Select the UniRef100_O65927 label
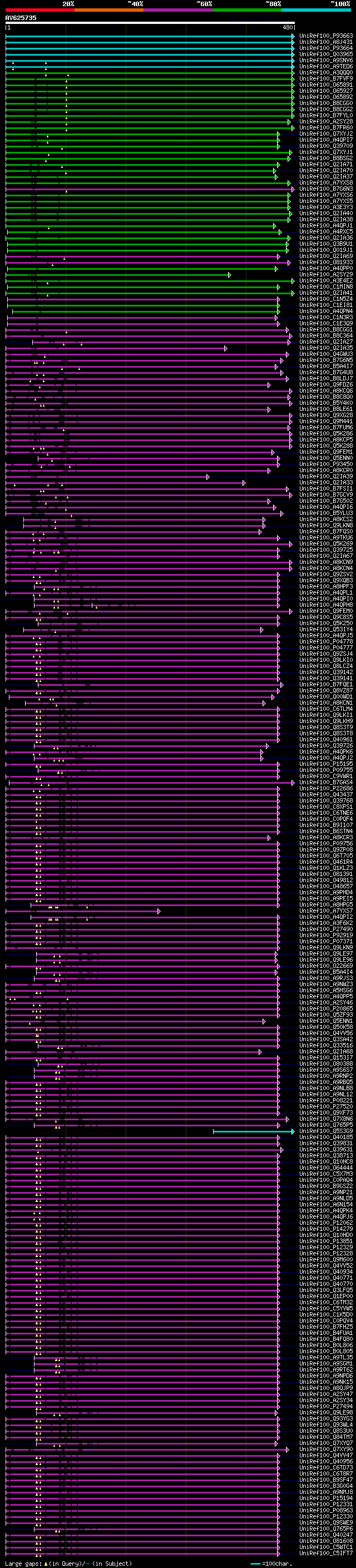356x1568 pixels. coord(326,91)
